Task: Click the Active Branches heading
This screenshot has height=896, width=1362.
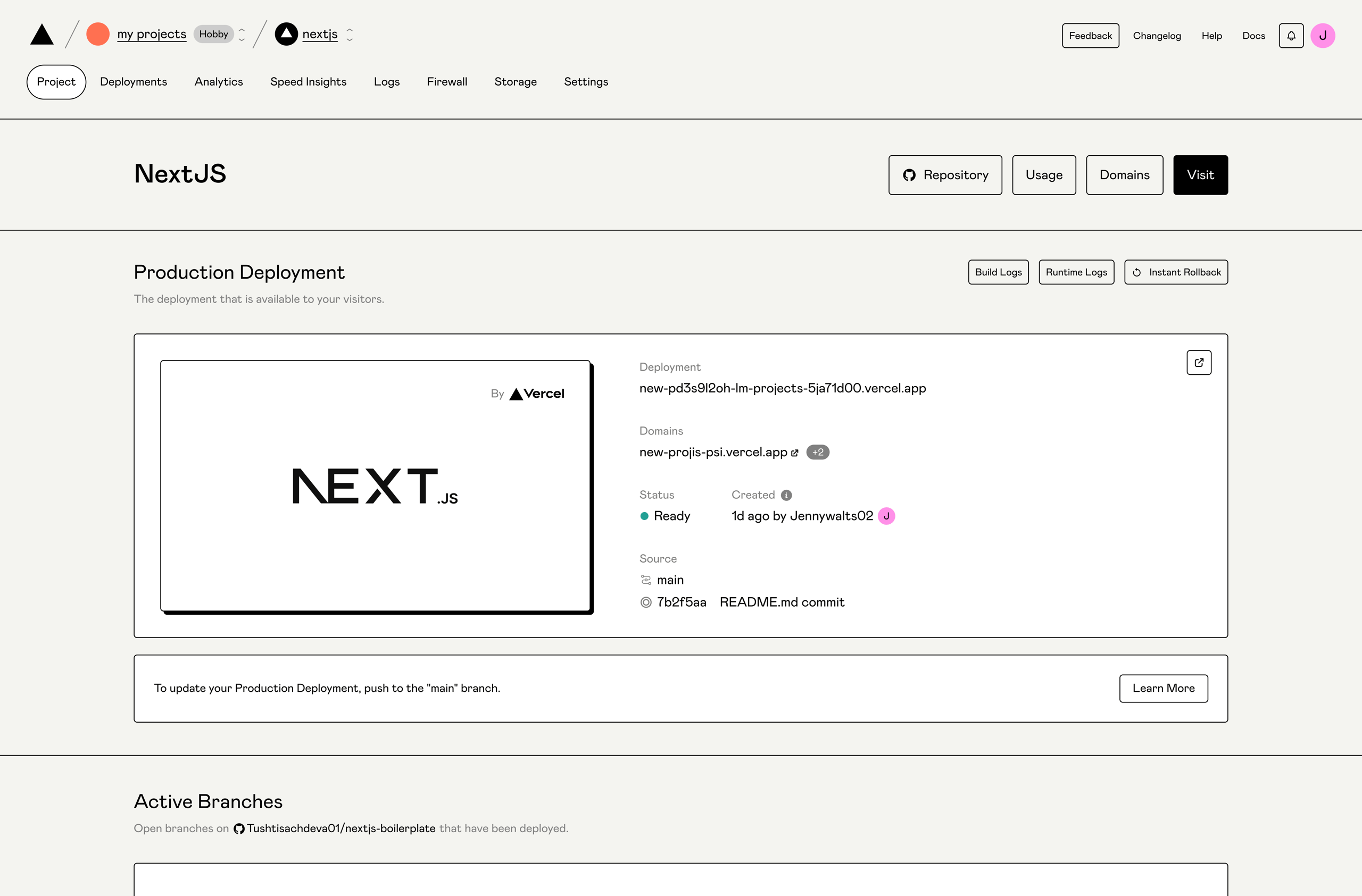Action: tap(209, 802)
